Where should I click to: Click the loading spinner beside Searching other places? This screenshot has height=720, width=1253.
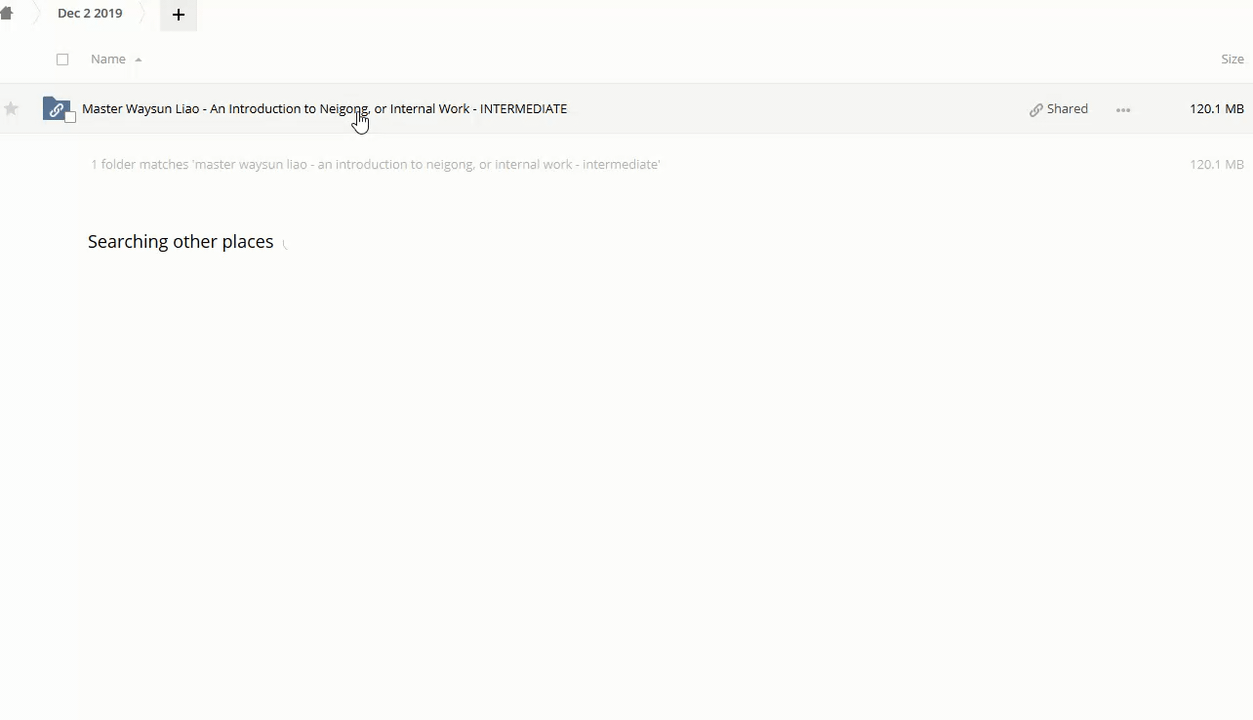(287, 243)
